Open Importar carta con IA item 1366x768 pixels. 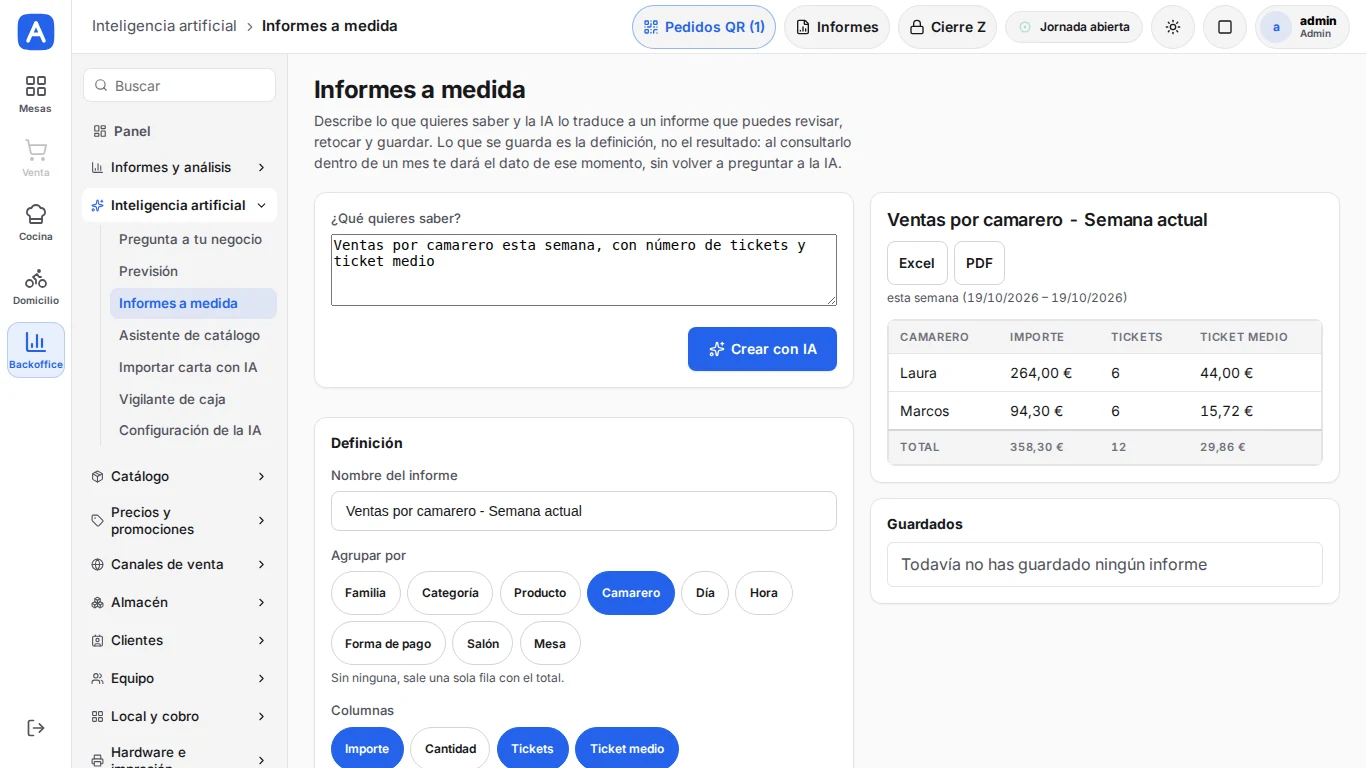tap(193, 367)
